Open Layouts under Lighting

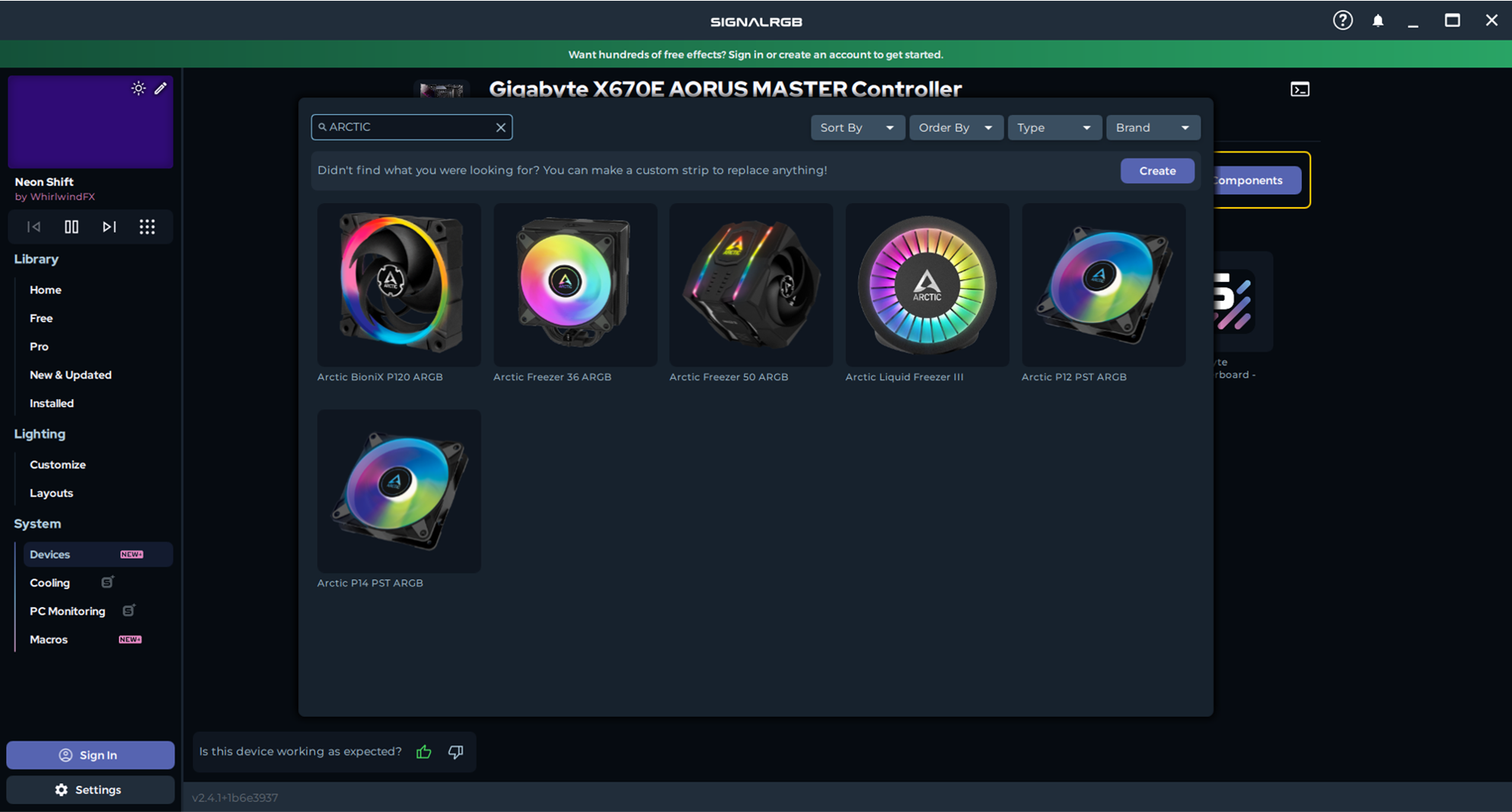pos(51,493)
